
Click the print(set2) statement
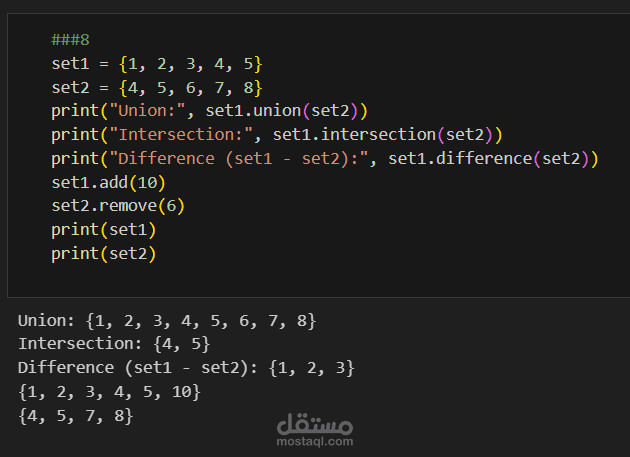point(103,254)
